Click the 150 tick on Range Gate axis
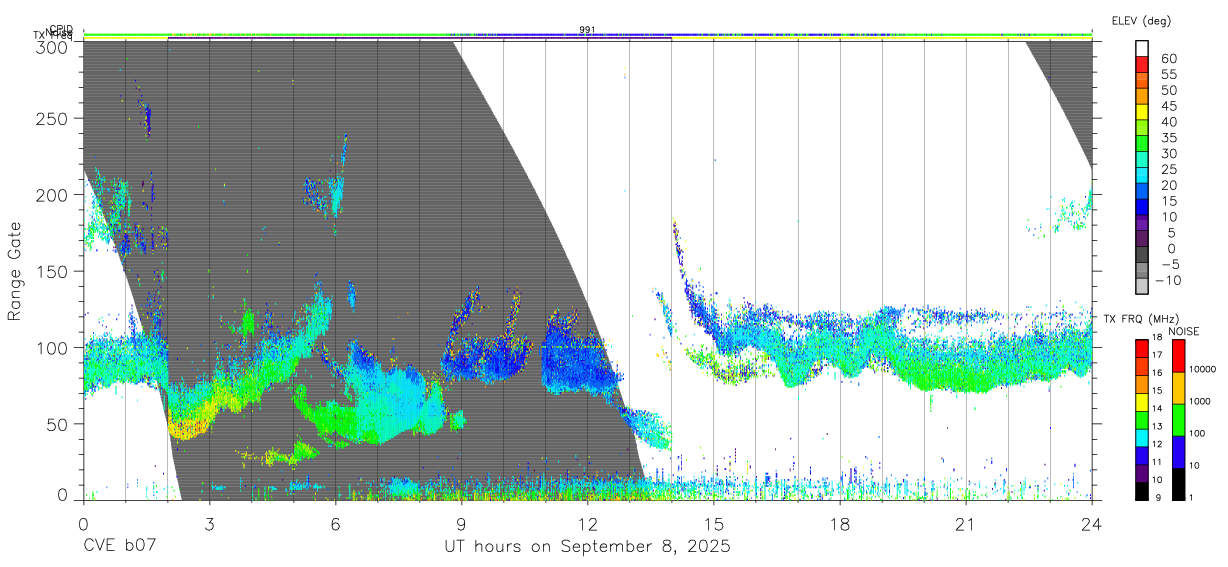Viewport: 1228px width, 567px height. [53, 271]
